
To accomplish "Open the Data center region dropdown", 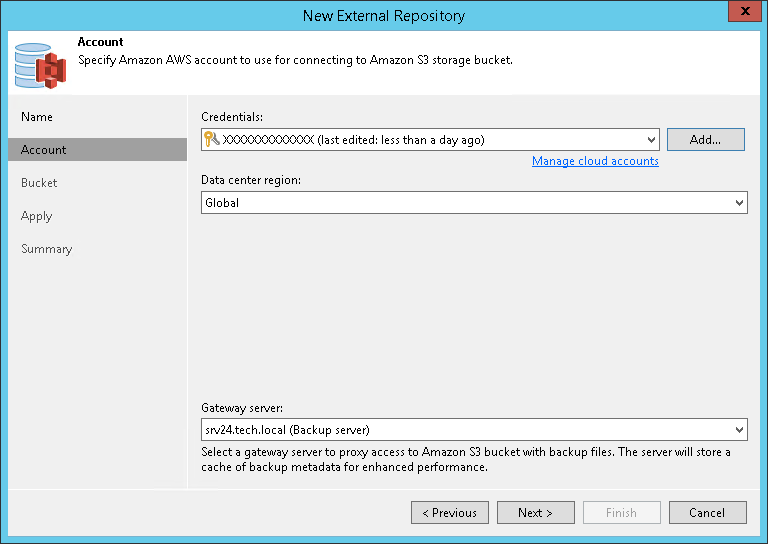I will click(740, 203).
